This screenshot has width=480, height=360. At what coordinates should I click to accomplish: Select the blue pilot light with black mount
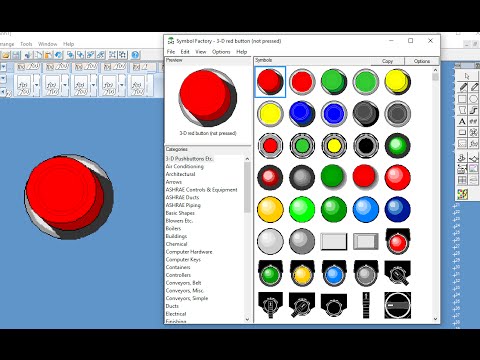(x=334, y=273)
